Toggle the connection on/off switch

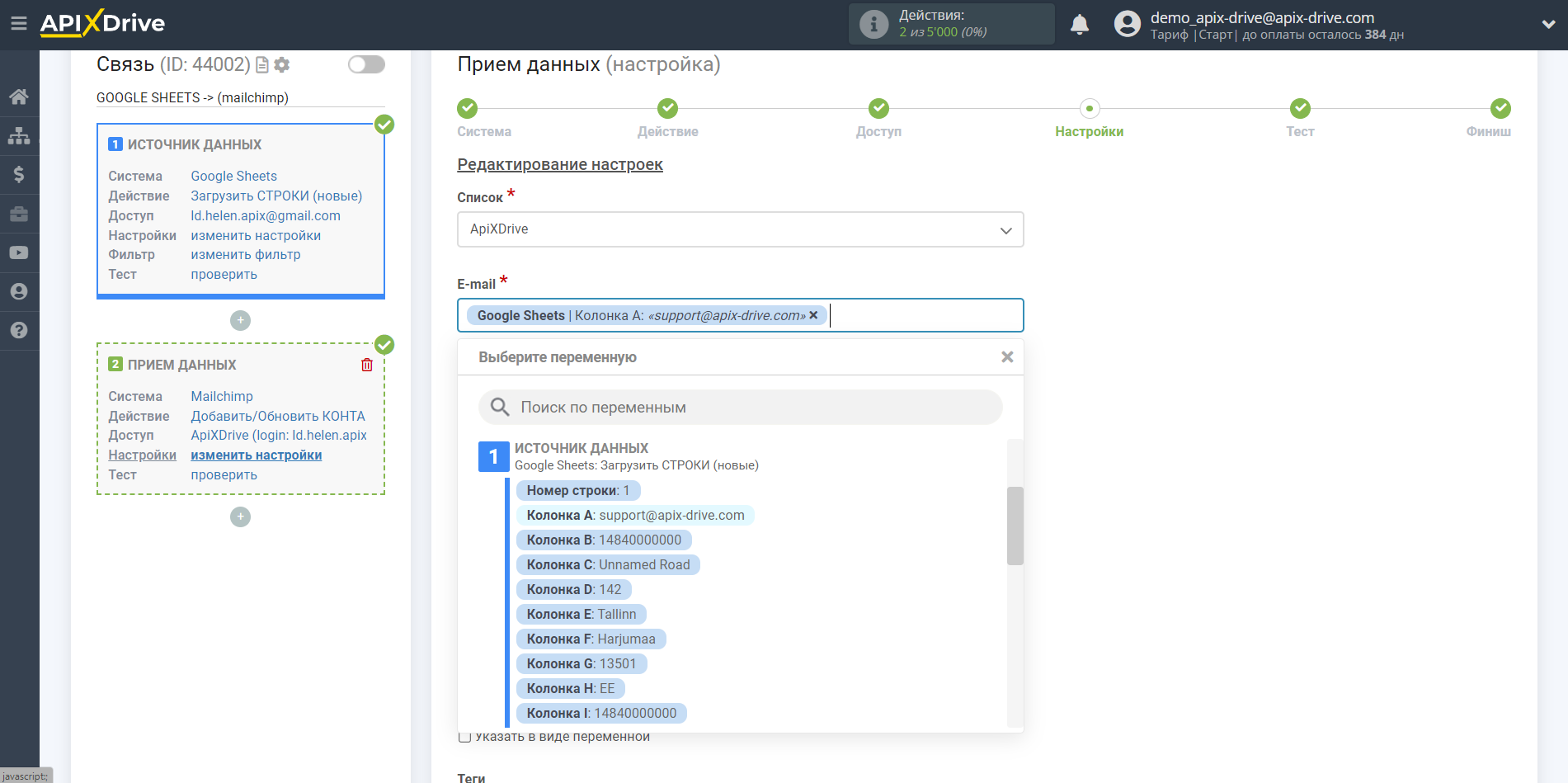pos(366,64)
